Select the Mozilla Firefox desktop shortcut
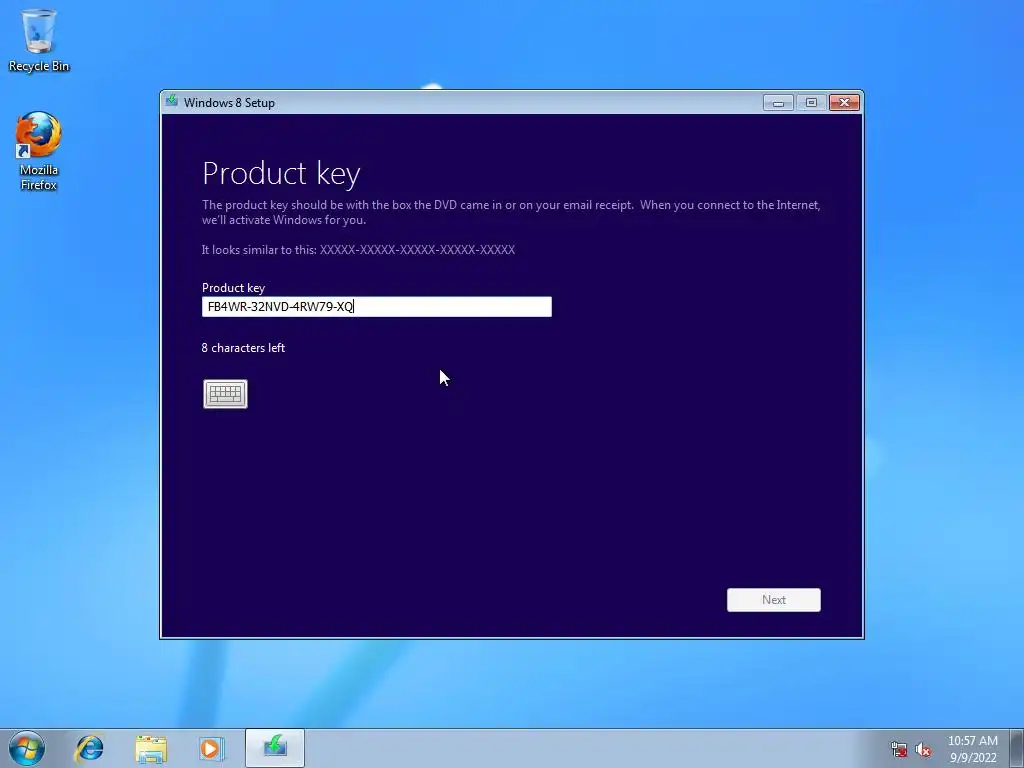Viewport: 1024px width, 768px height. (39, 152)
